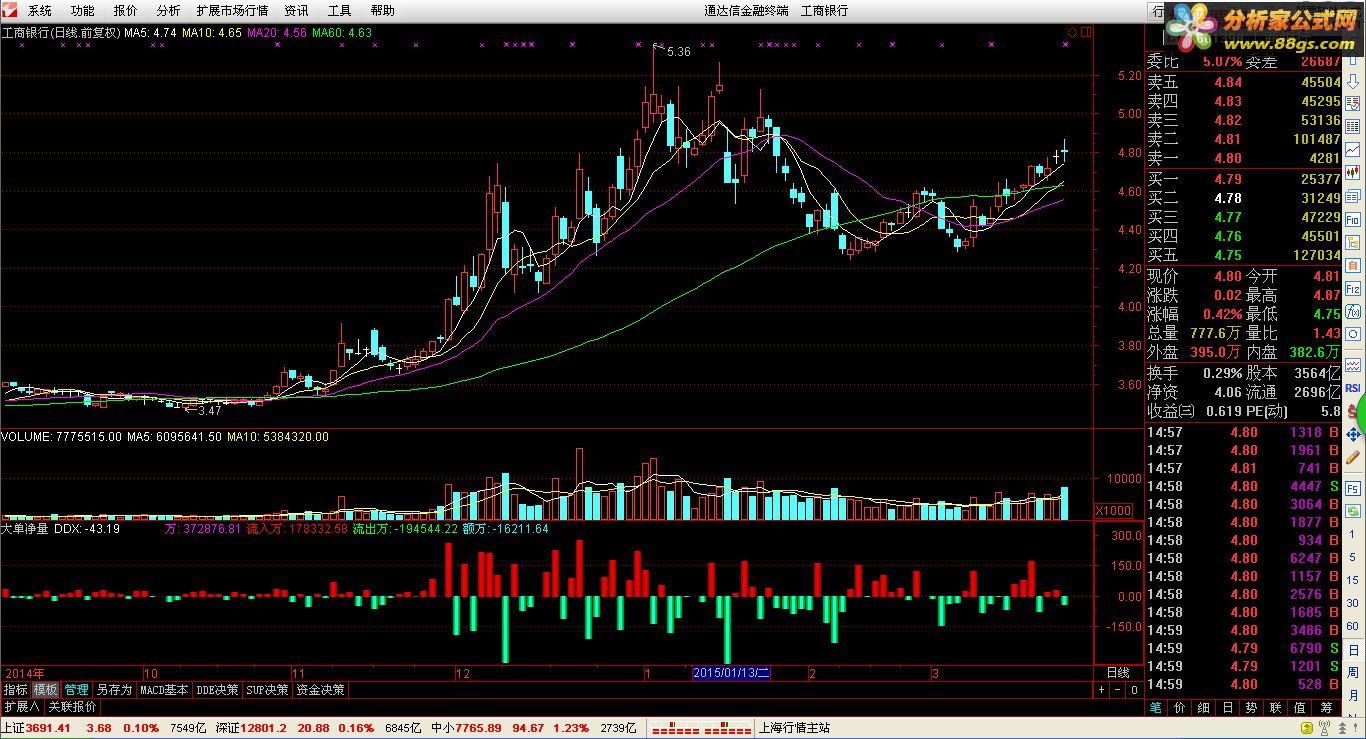Click the circle-in-square sidebar icon
The width and height of the screenshot is (1366, 739).
pos(1353,333)
